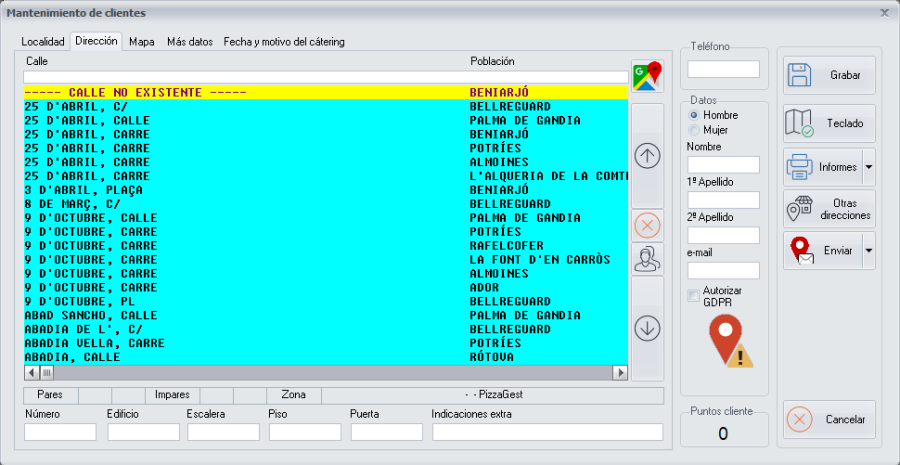Open Teclado map keyboard button
This screenshot has height=465, width=900.
pyautogui.click(x=829, y=124)
